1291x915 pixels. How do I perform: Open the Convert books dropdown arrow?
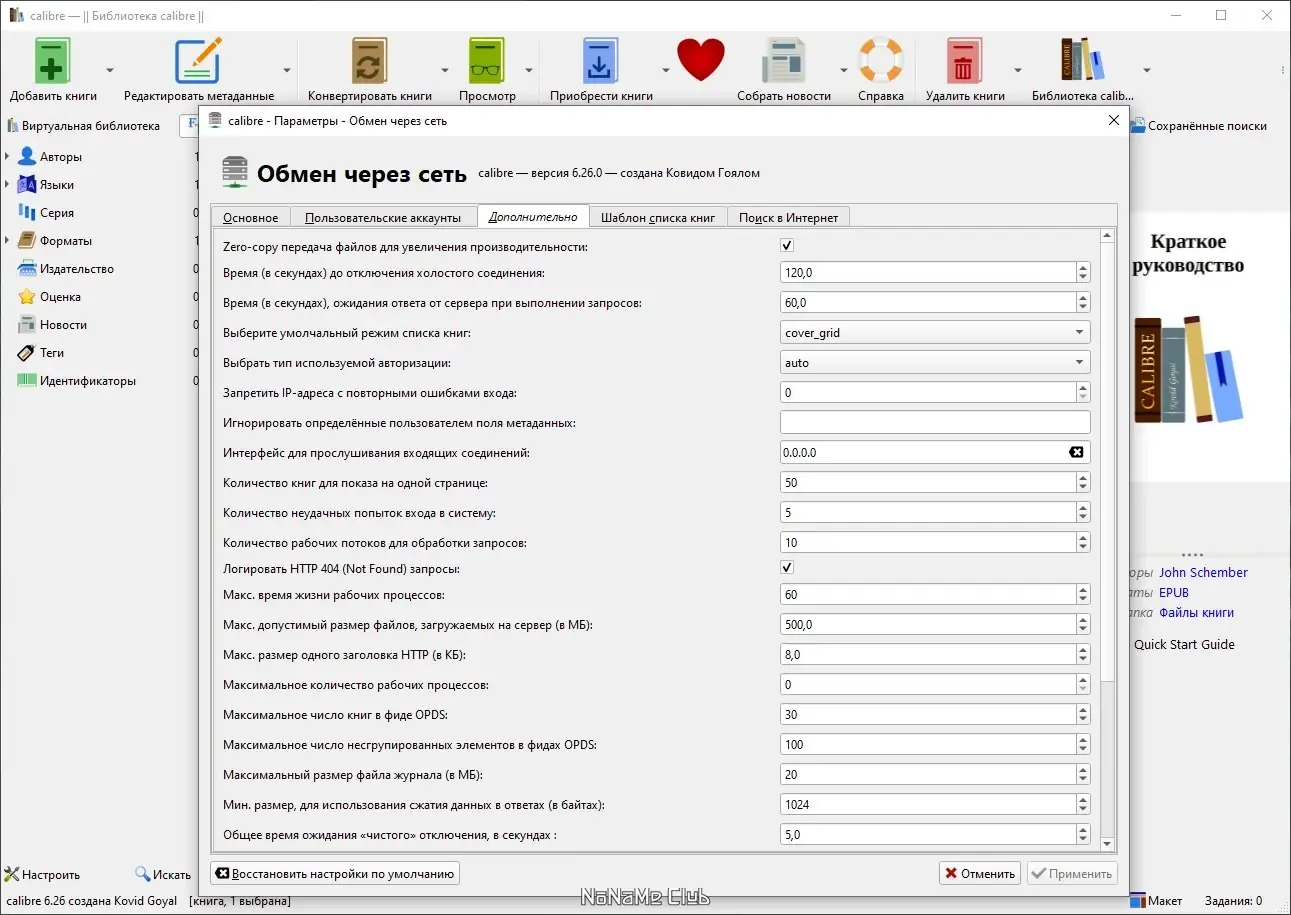[x=445, y=70]
